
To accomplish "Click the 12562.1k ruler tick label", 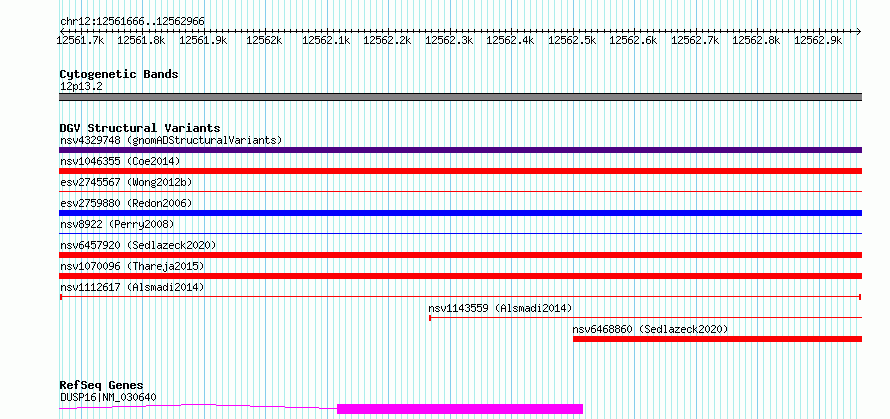I will (x=326, y=40).
